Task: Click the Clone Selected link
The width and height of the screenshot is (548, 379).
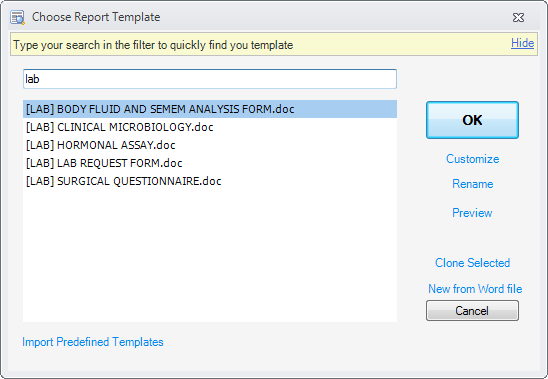Action: (473, 263)
